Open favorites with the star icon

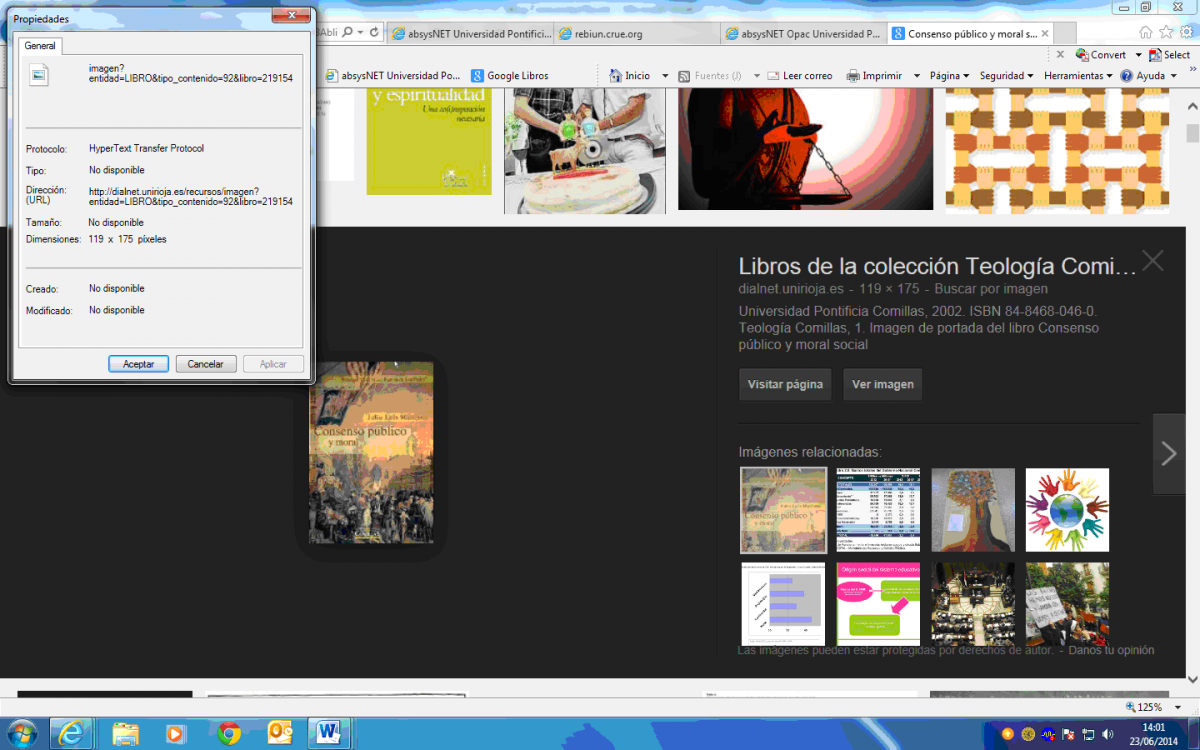[1164, 32]
